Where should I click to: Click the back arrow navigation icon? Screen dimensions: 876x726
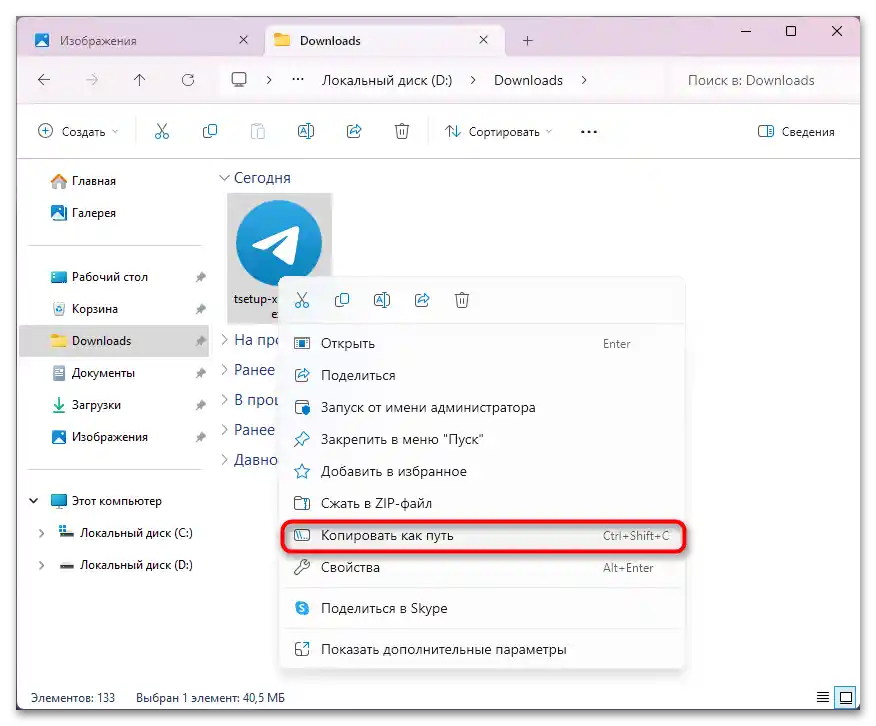tap(46, 80)
